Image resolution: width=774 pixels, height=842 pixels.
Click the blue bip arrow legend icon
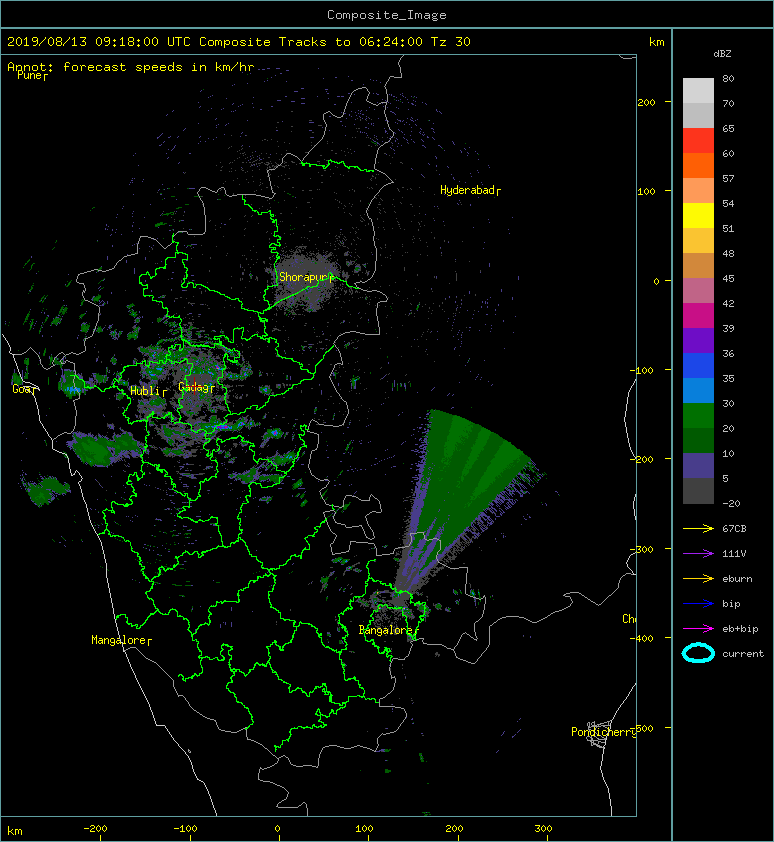point(698,604)
